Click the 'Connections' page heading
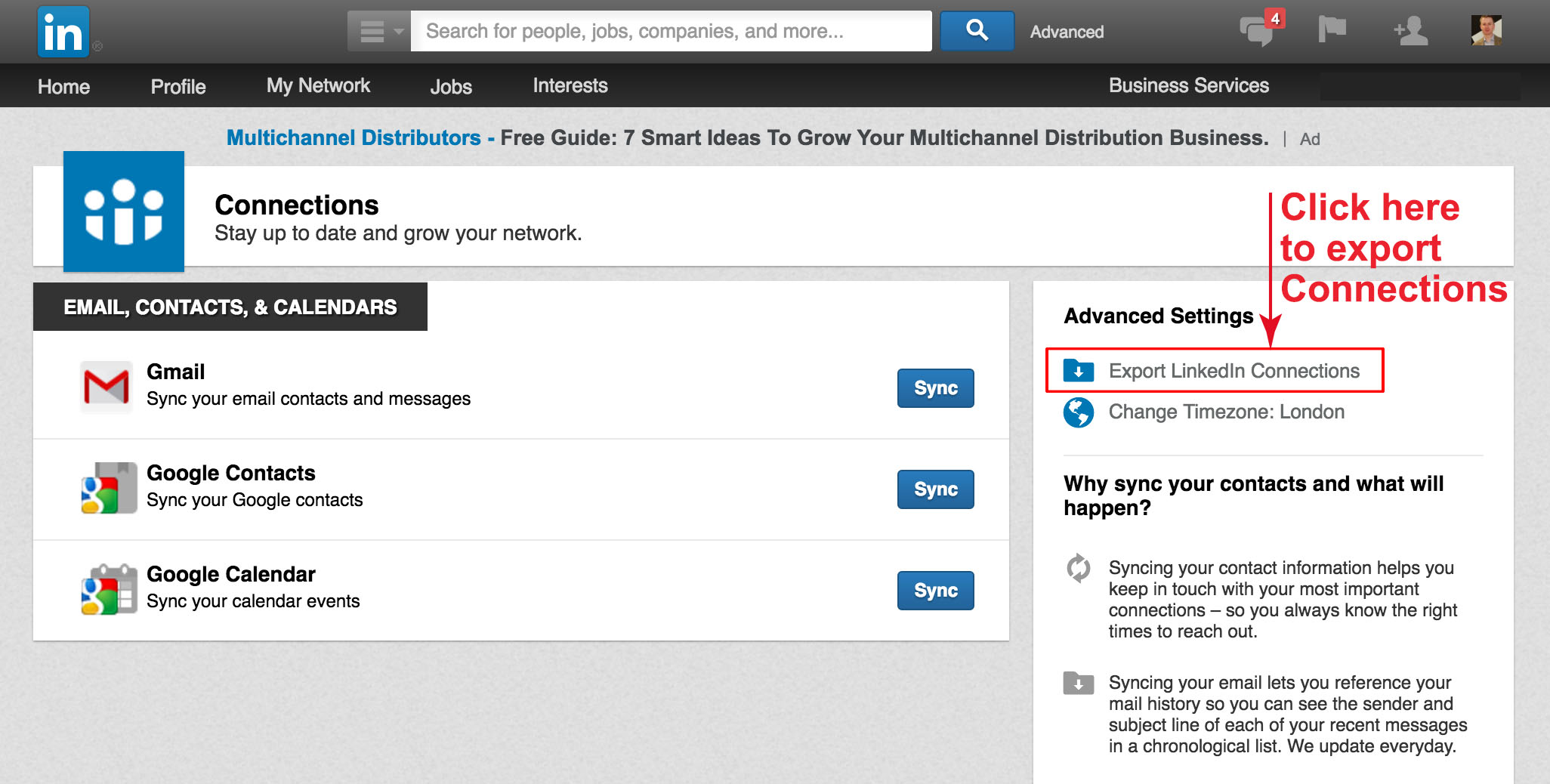 tap(296, 205)
